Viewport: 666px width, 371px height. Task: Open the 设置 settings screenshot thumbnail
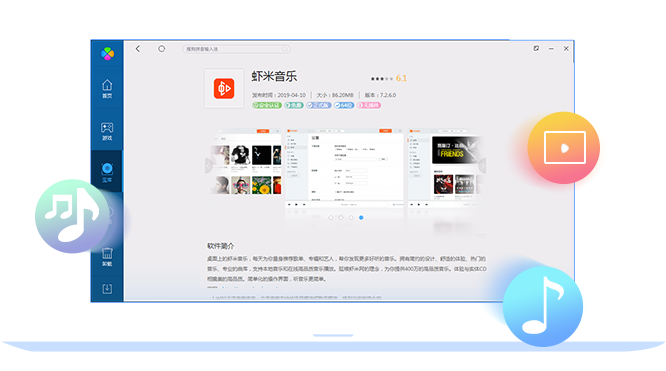tap(344, 168)
